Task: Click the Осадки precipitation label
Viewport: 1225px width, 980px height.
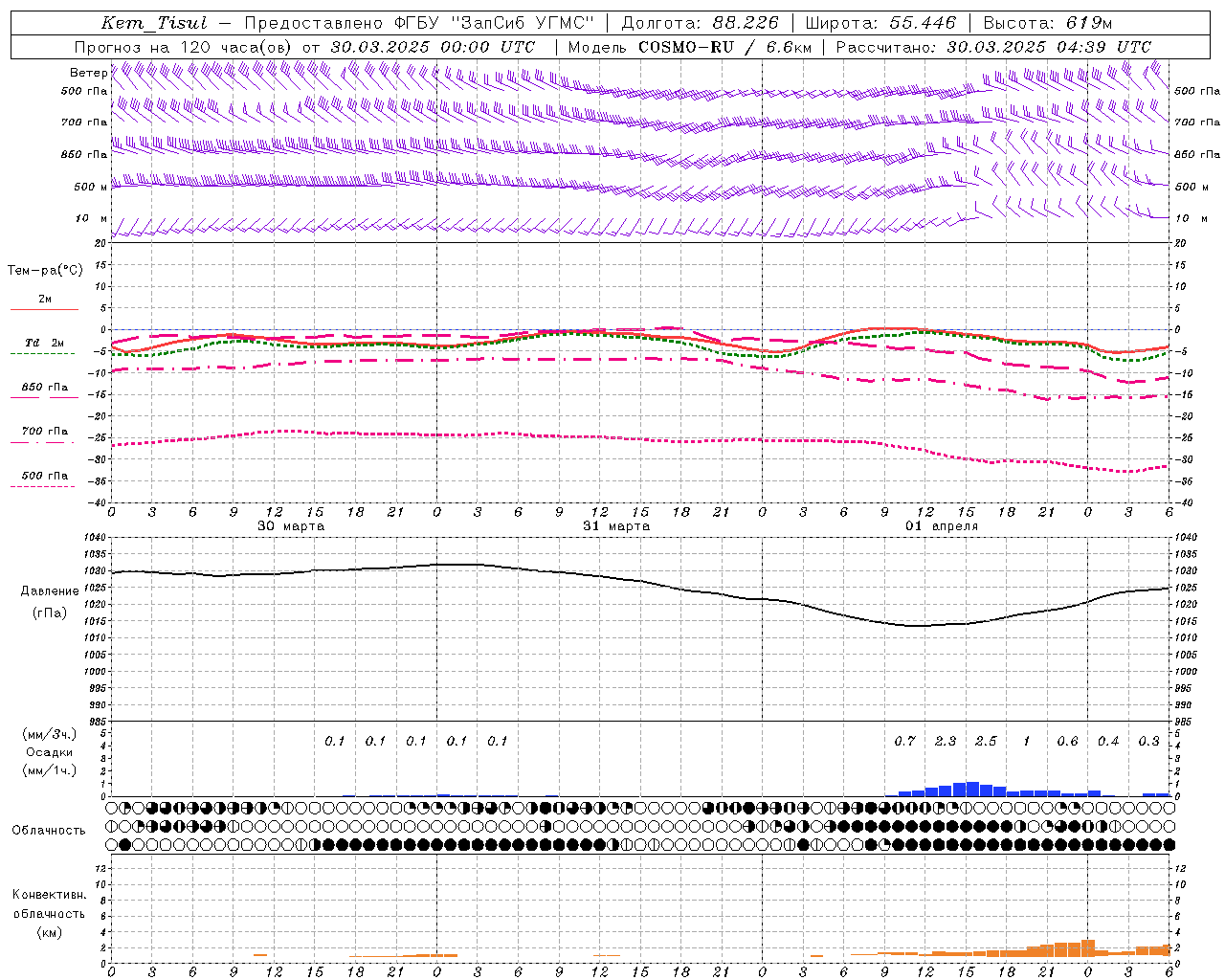Action: pos(50,752)
